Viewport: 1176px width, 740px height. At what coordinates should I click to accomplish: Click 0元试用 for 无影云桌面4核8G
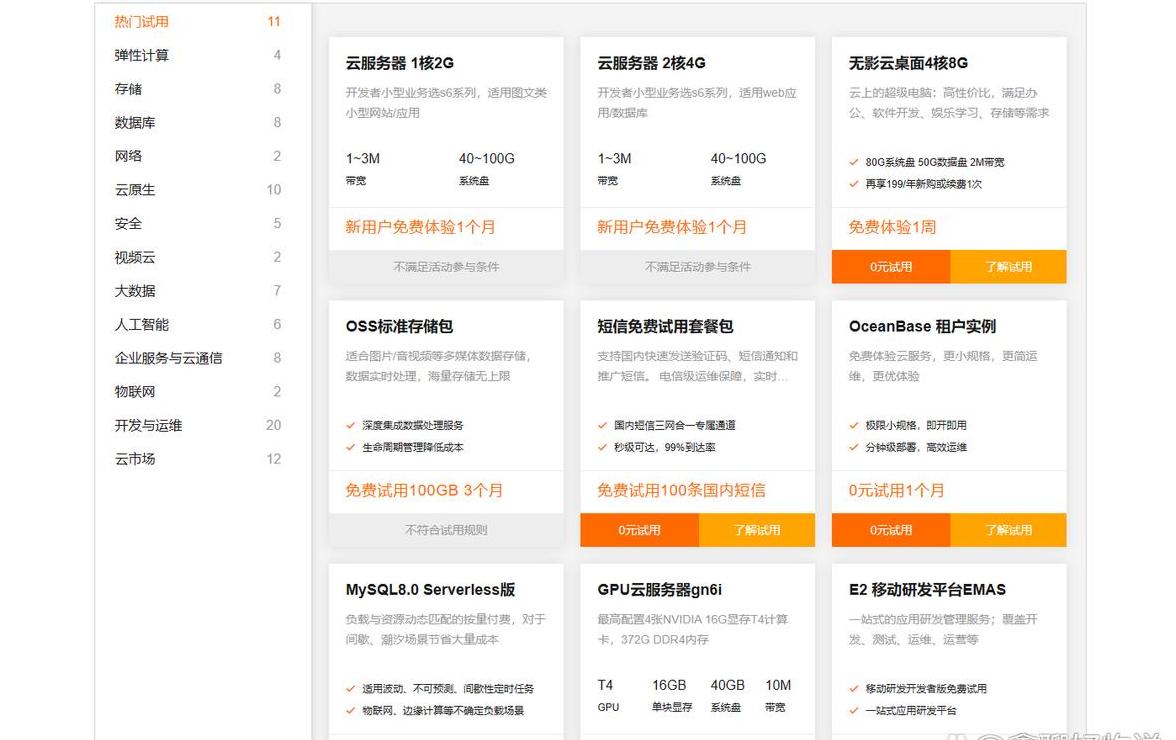891,267
